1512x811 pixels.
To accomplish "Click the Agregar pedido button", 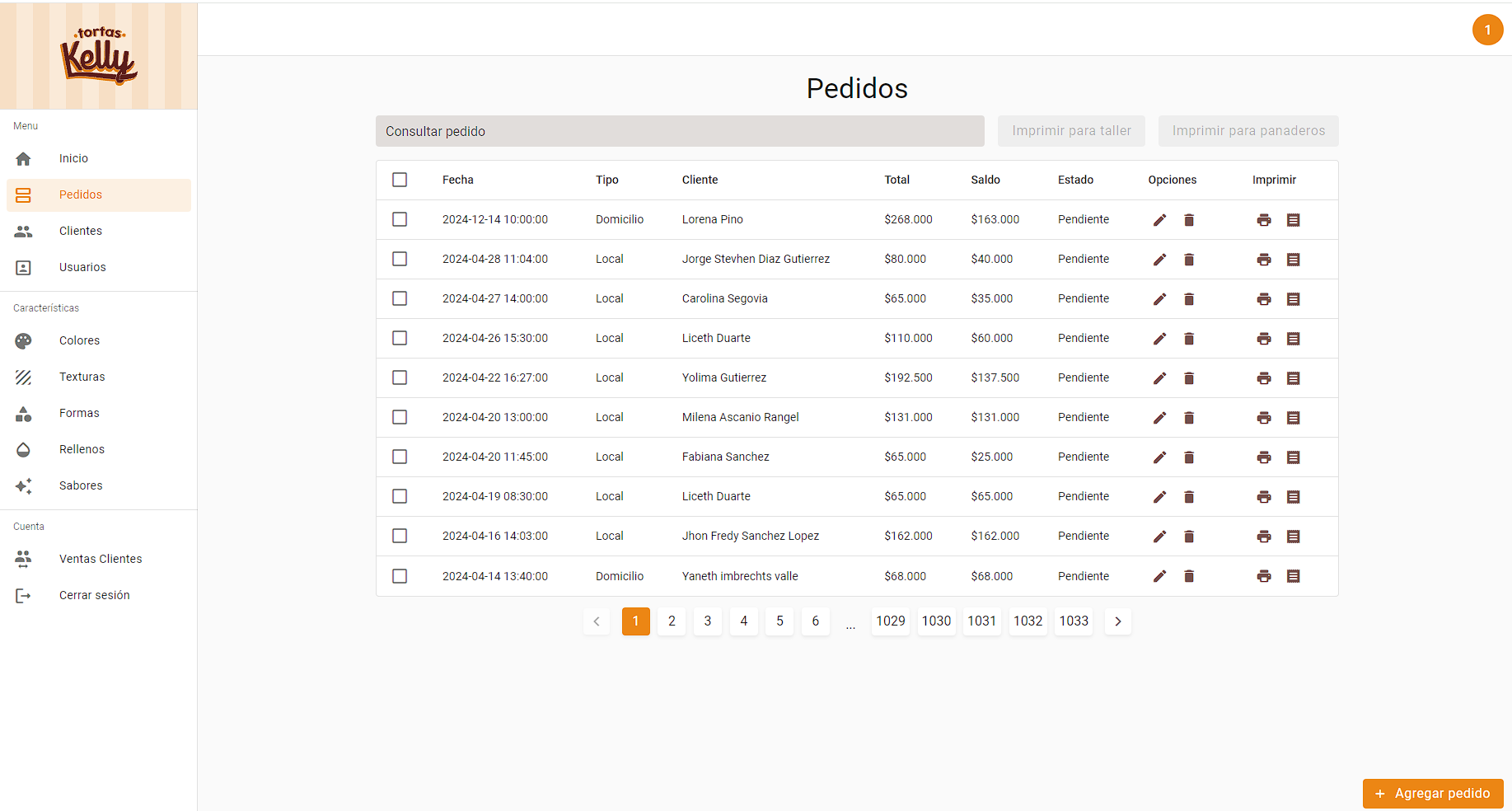I will [x=1433, y=793].
